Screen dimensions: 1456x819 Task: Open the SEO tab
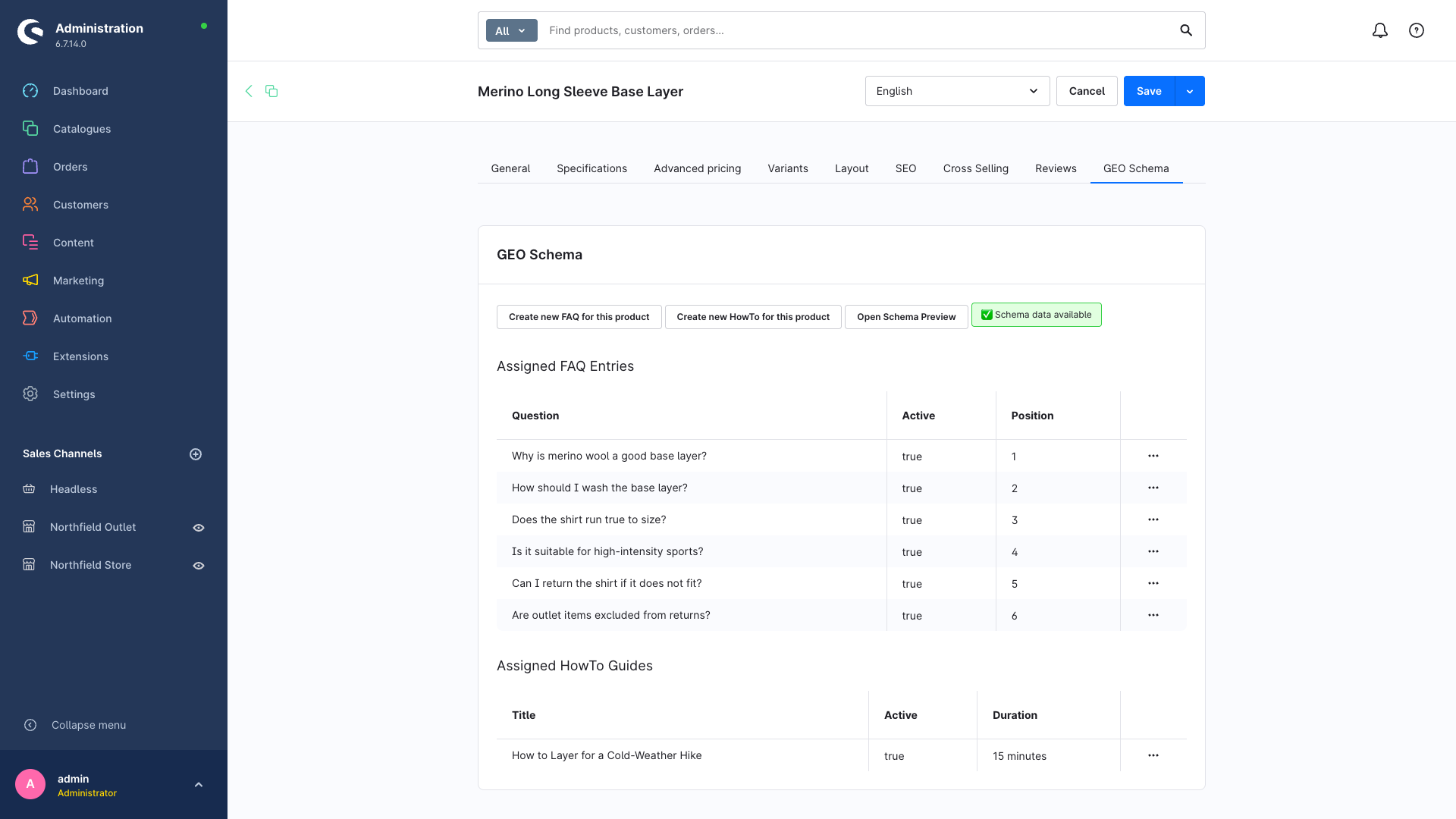coord(905,168)
